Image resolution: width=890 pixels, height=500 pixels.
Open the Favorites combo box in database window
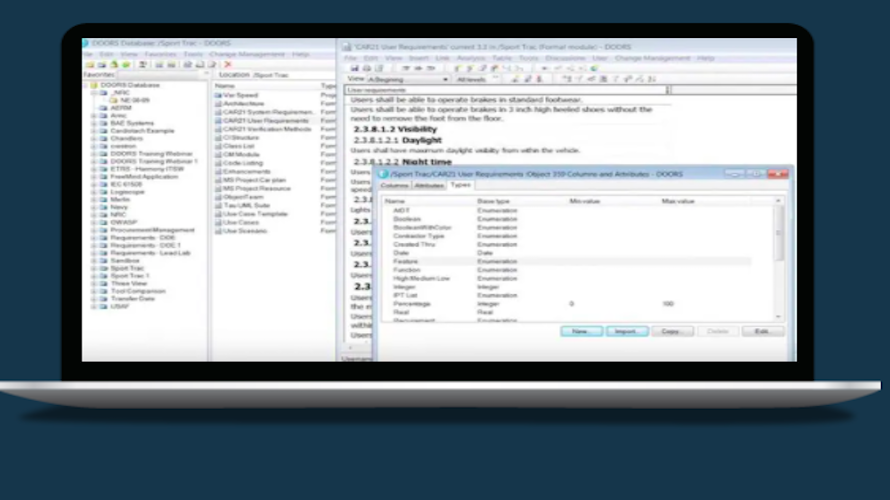(x=162, y=74)
